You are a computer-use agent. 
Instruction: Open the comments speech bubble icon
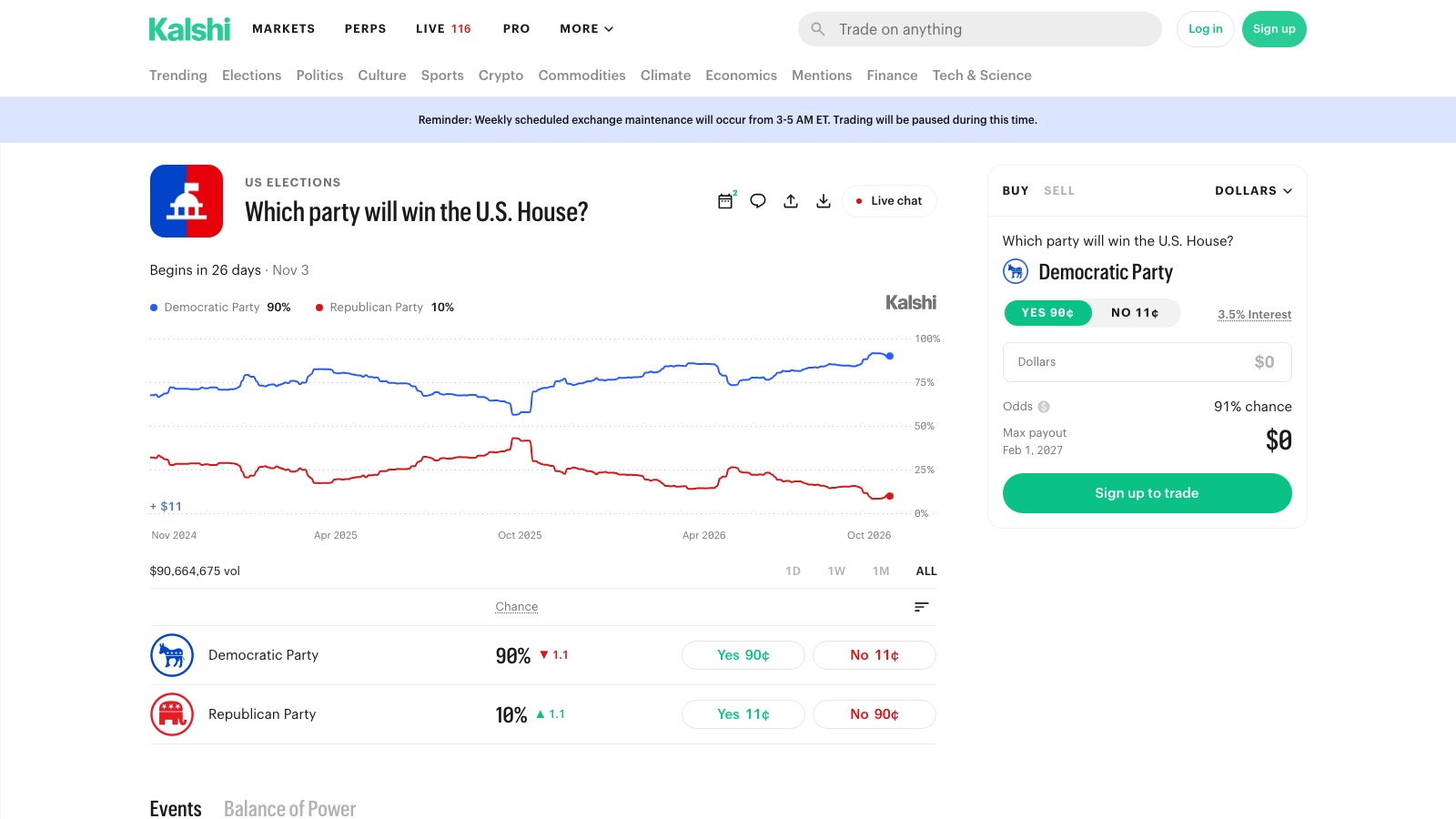[758, 201]
